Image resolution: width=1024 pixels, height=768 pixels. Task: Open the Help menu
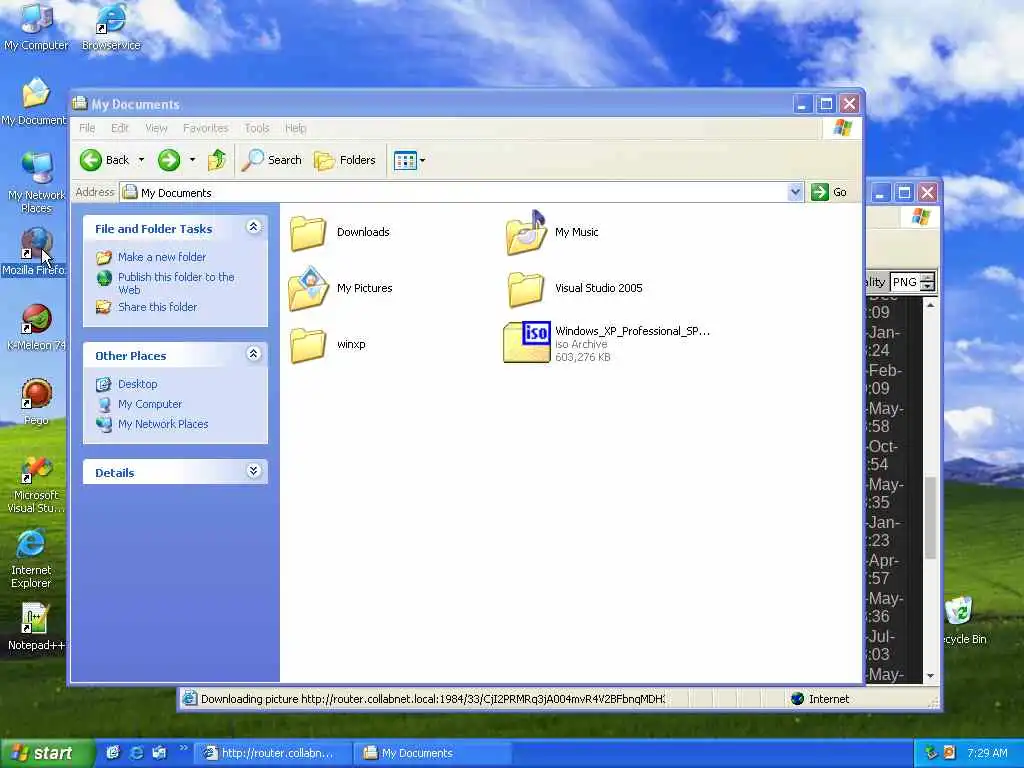click(295, 128)
